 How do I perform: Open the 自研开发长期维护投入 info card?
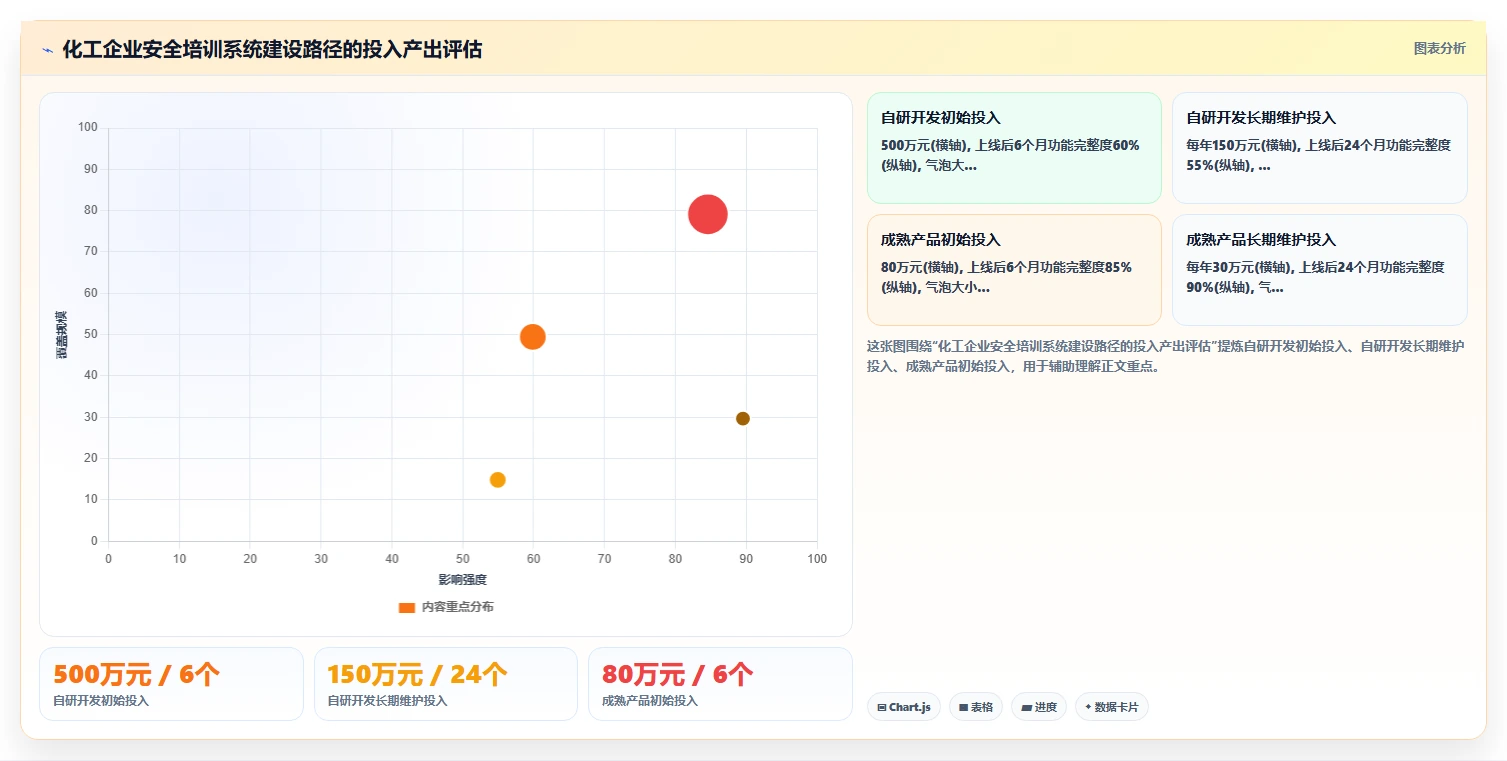tap(1320, 148)
